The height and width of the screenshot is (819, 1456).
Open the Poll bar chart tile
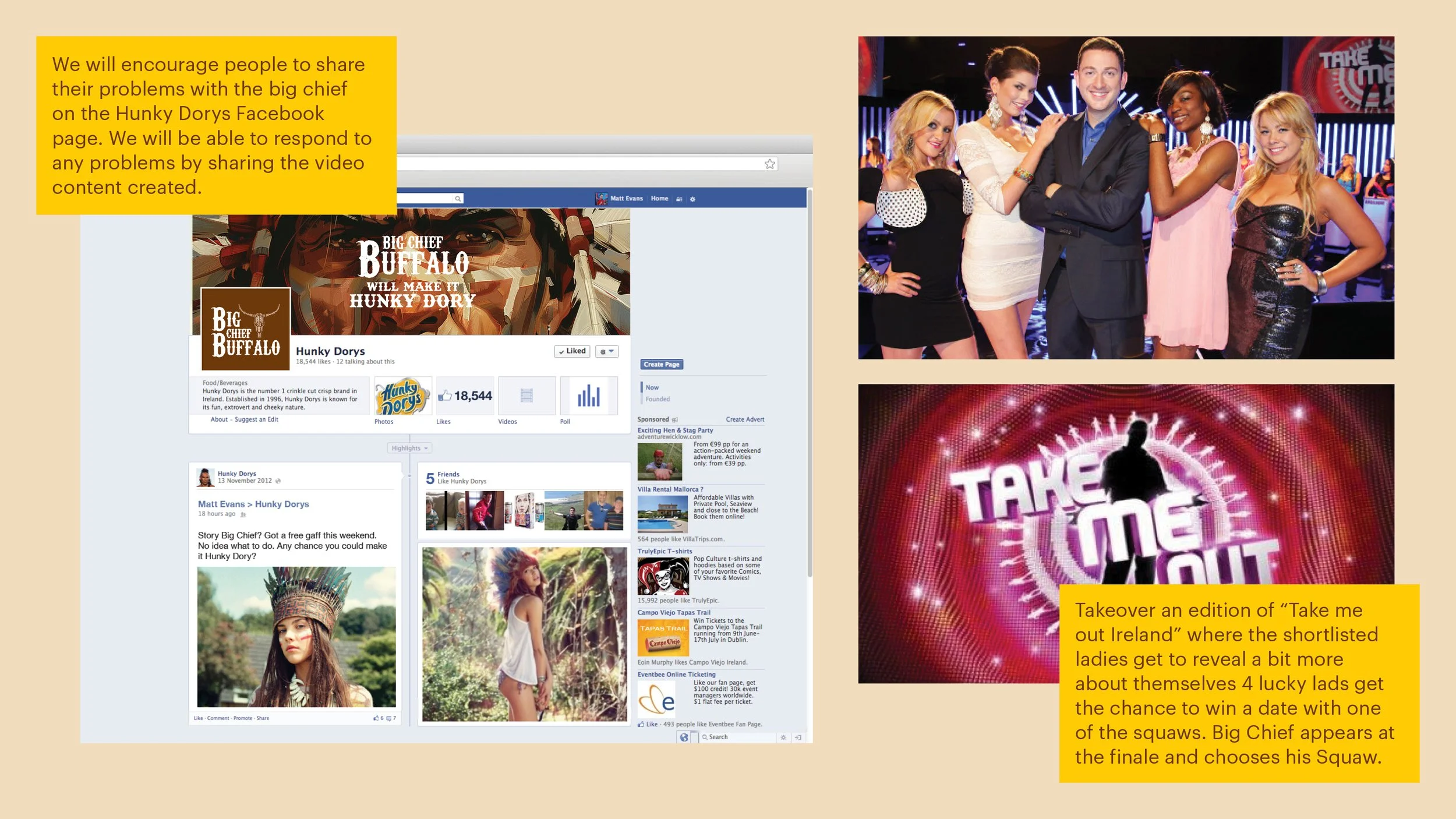(588, 396)
